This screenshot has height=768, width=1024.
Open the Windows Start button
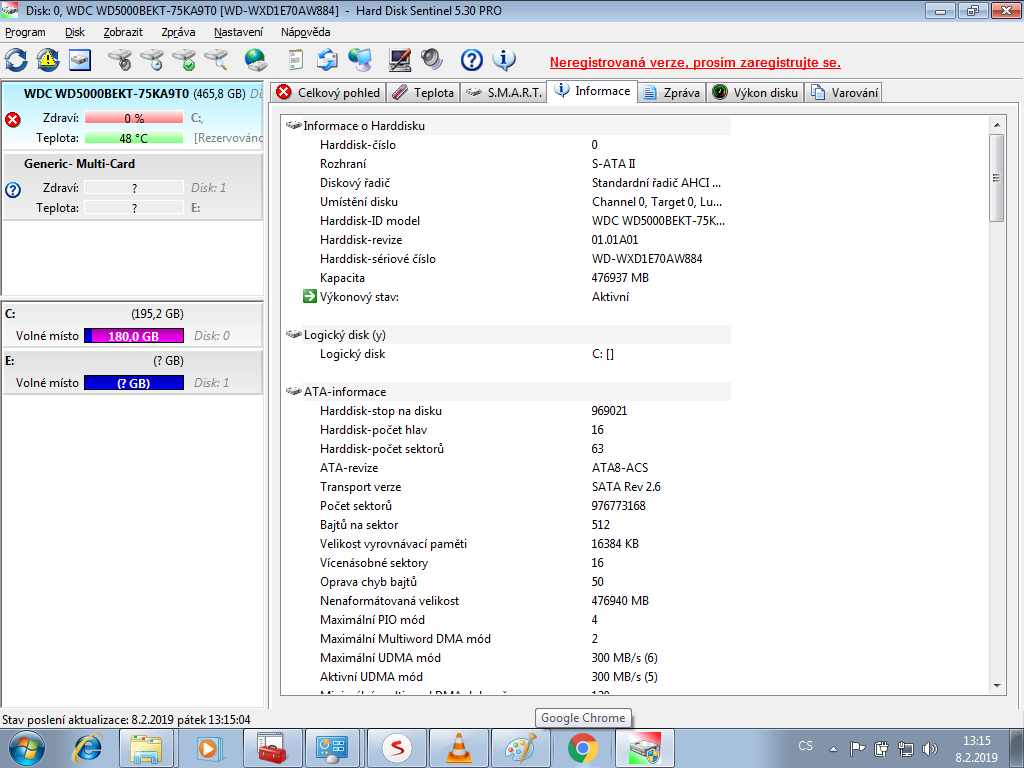[x=27, y=748]
